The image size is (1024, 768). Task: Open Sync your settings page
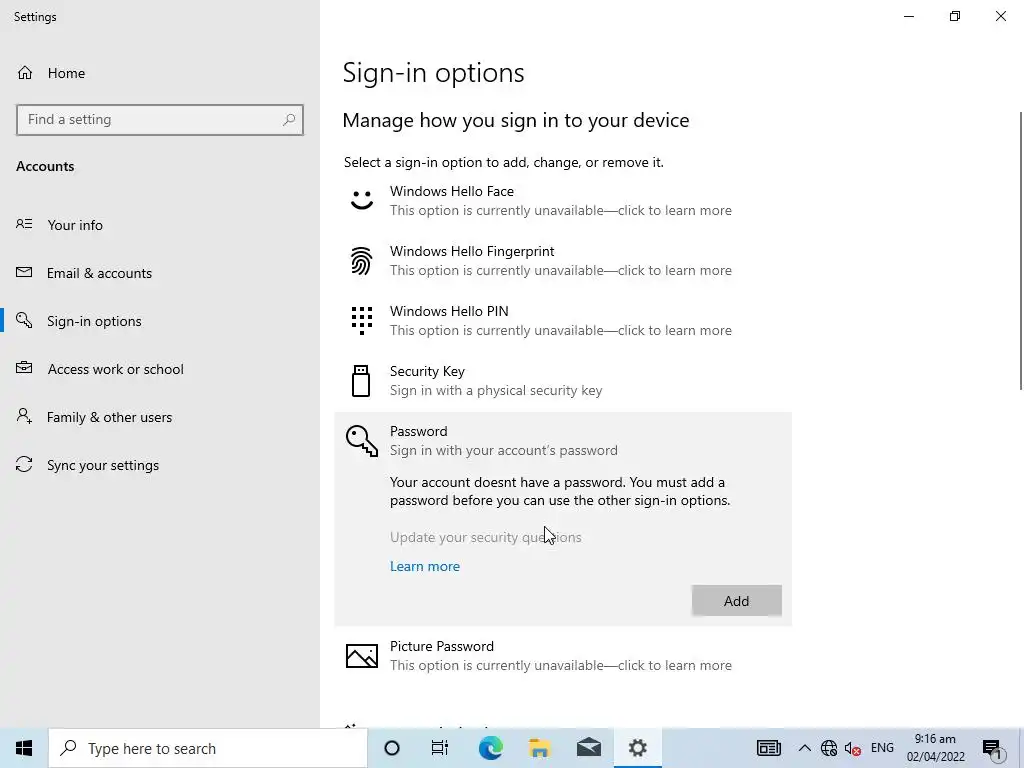click(x=160, y=465)
